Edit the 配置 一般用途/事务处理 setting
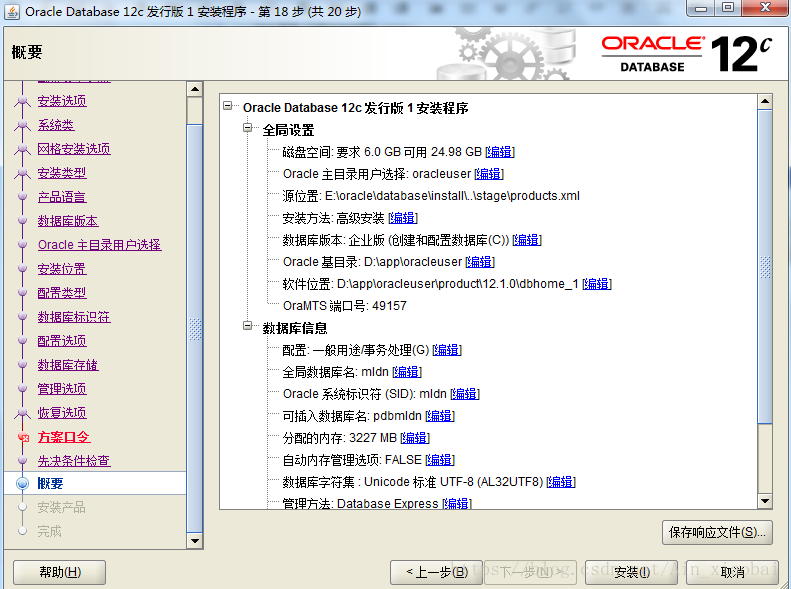This screenshot has width=791, height=589. tap(447, 350)
